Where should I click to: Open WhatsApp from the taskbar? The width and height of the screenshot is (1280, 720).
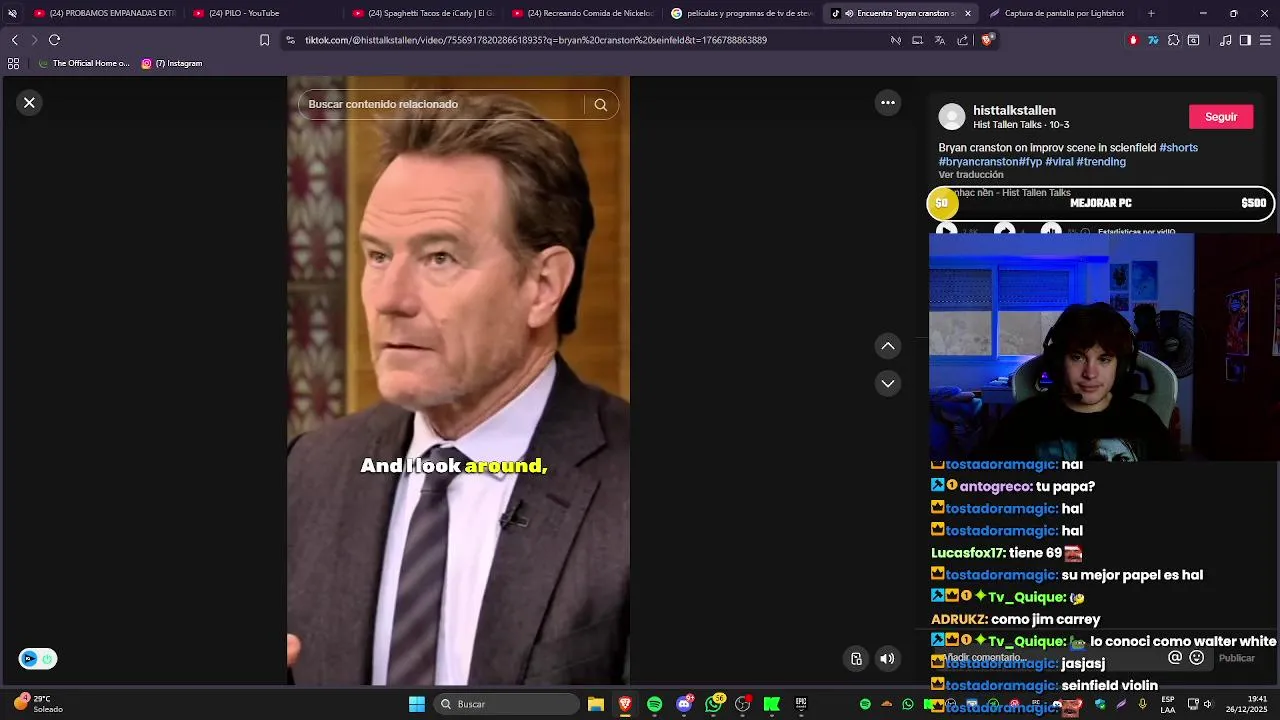pos(713,704)
